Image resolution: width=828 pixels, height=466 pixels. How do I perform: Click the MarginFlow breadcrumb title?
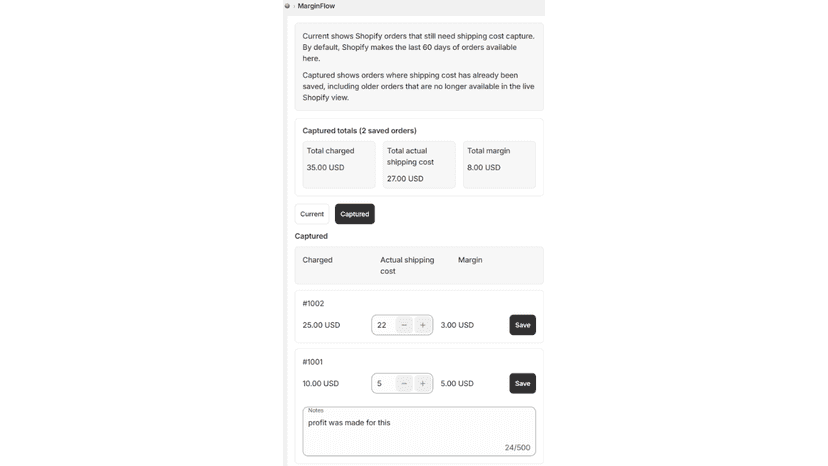[316, 6]
